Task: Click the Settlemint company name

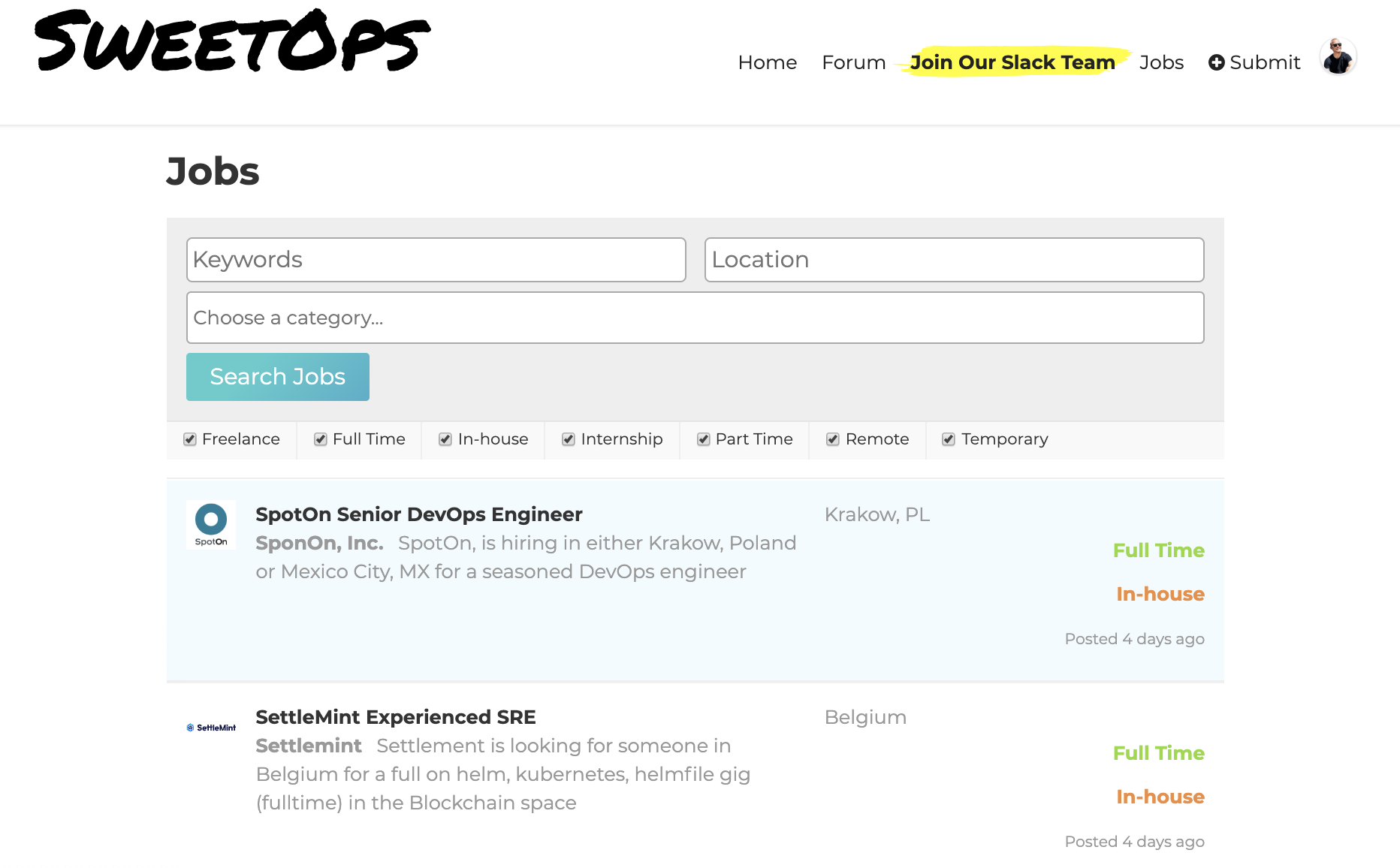Action: 309,746
